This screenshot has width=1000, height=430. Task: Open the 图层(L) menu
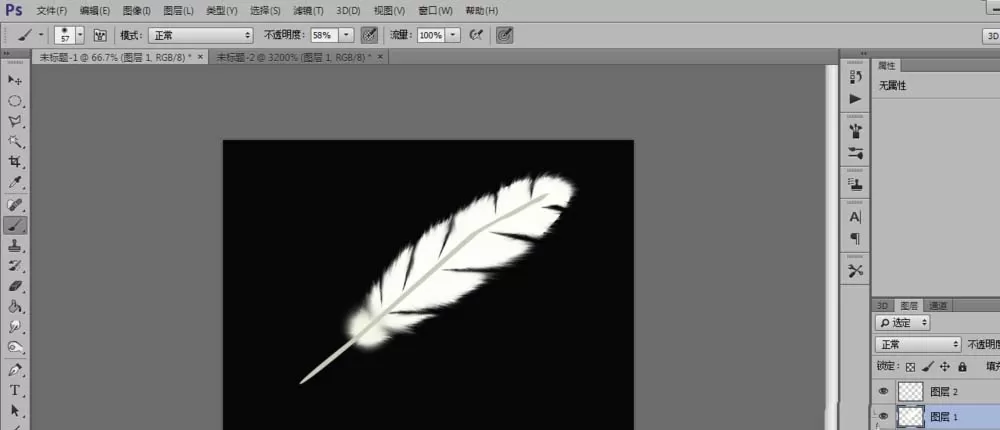(x=179, y=11)
